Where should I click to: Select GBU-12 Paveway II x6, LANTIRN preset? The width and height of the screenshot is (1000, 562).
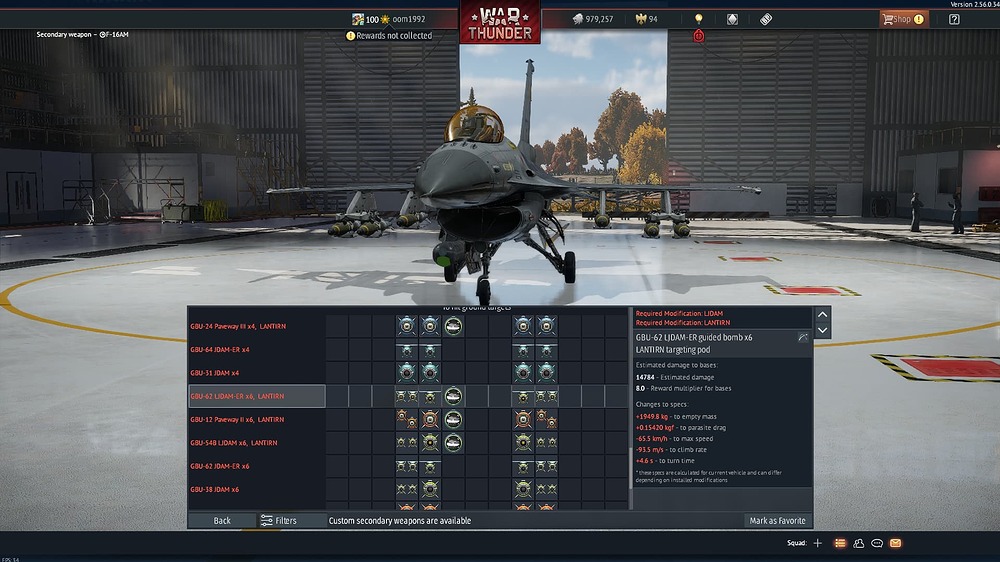(257, 419)
